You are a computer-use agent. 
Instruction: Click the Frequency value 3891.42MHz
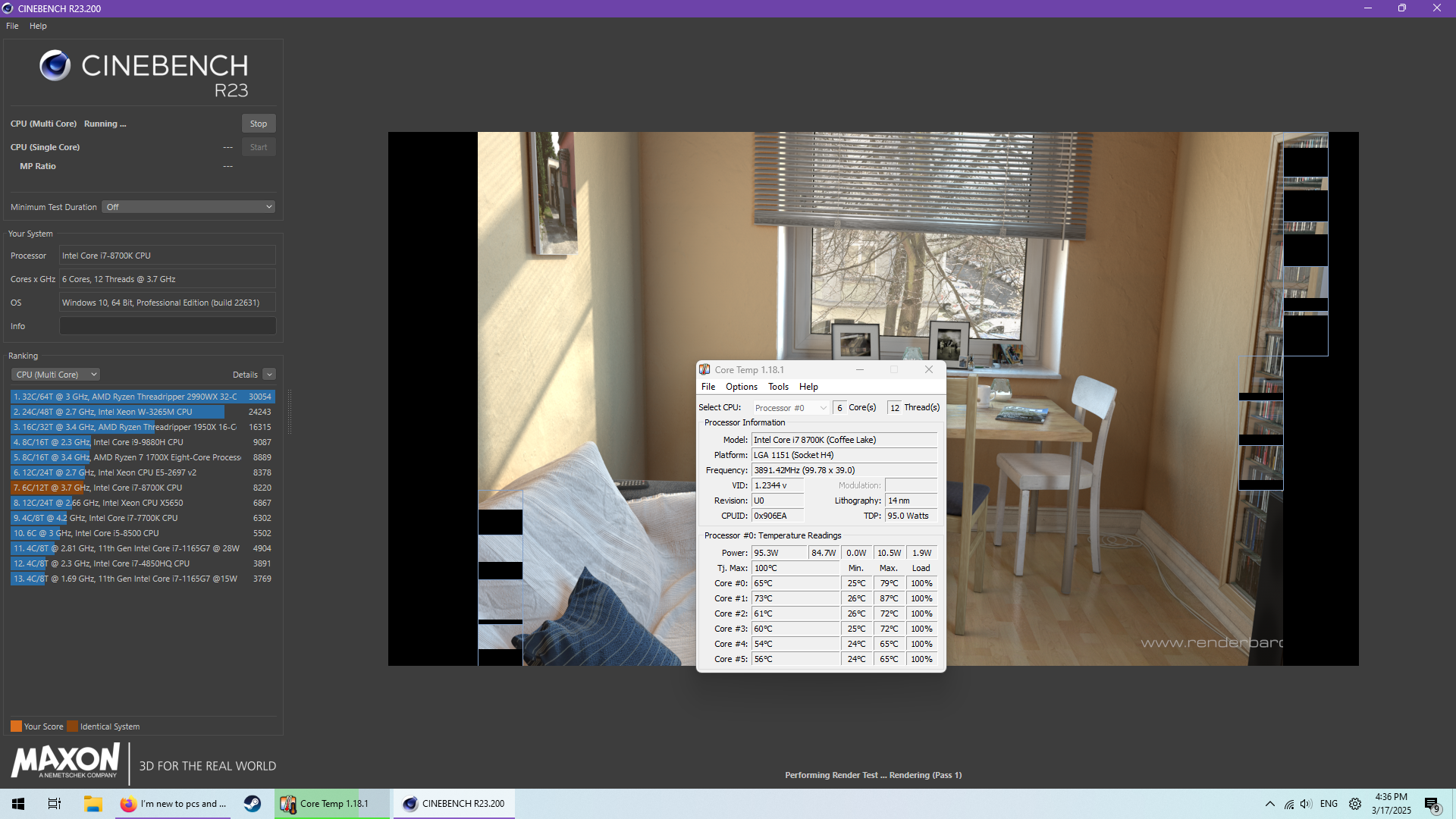click(x=844, y=470)
